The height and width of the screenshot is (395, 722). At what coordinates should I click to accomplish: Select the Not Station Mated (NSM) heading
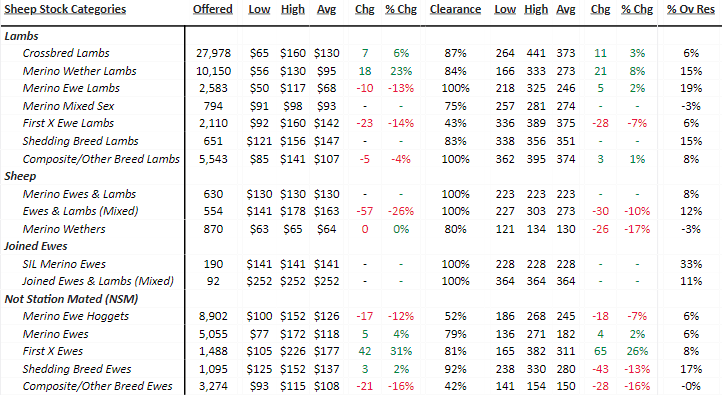point(71,299)
